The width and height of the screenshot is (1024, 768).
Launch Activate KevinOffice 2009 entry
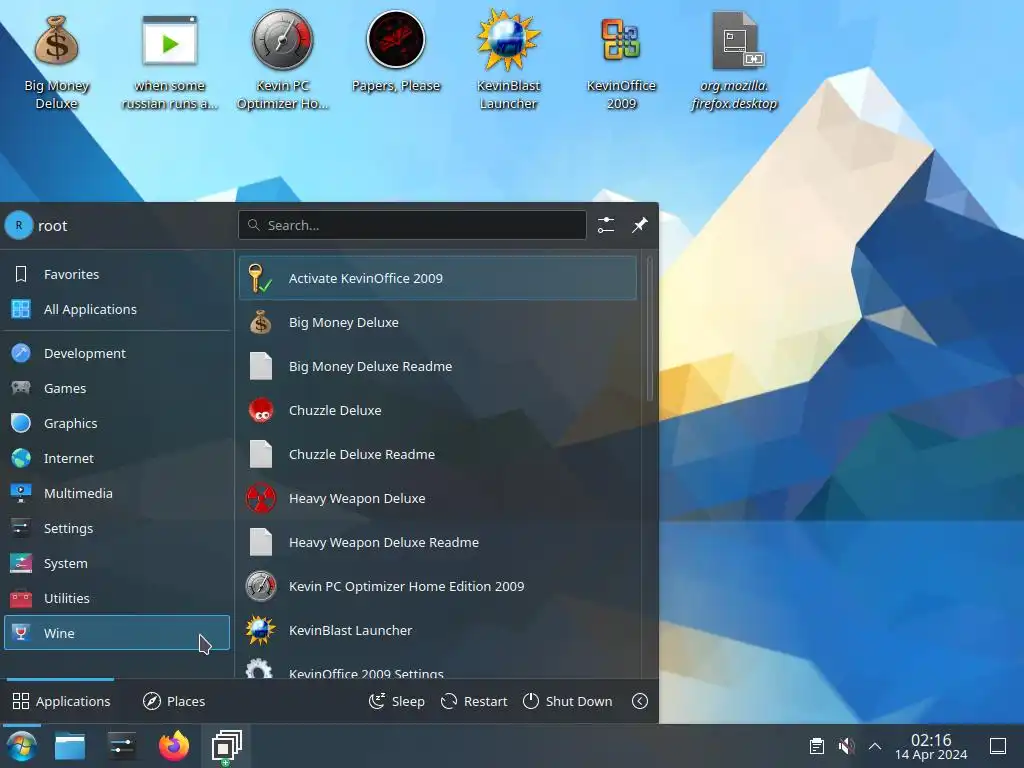[438, 278]
